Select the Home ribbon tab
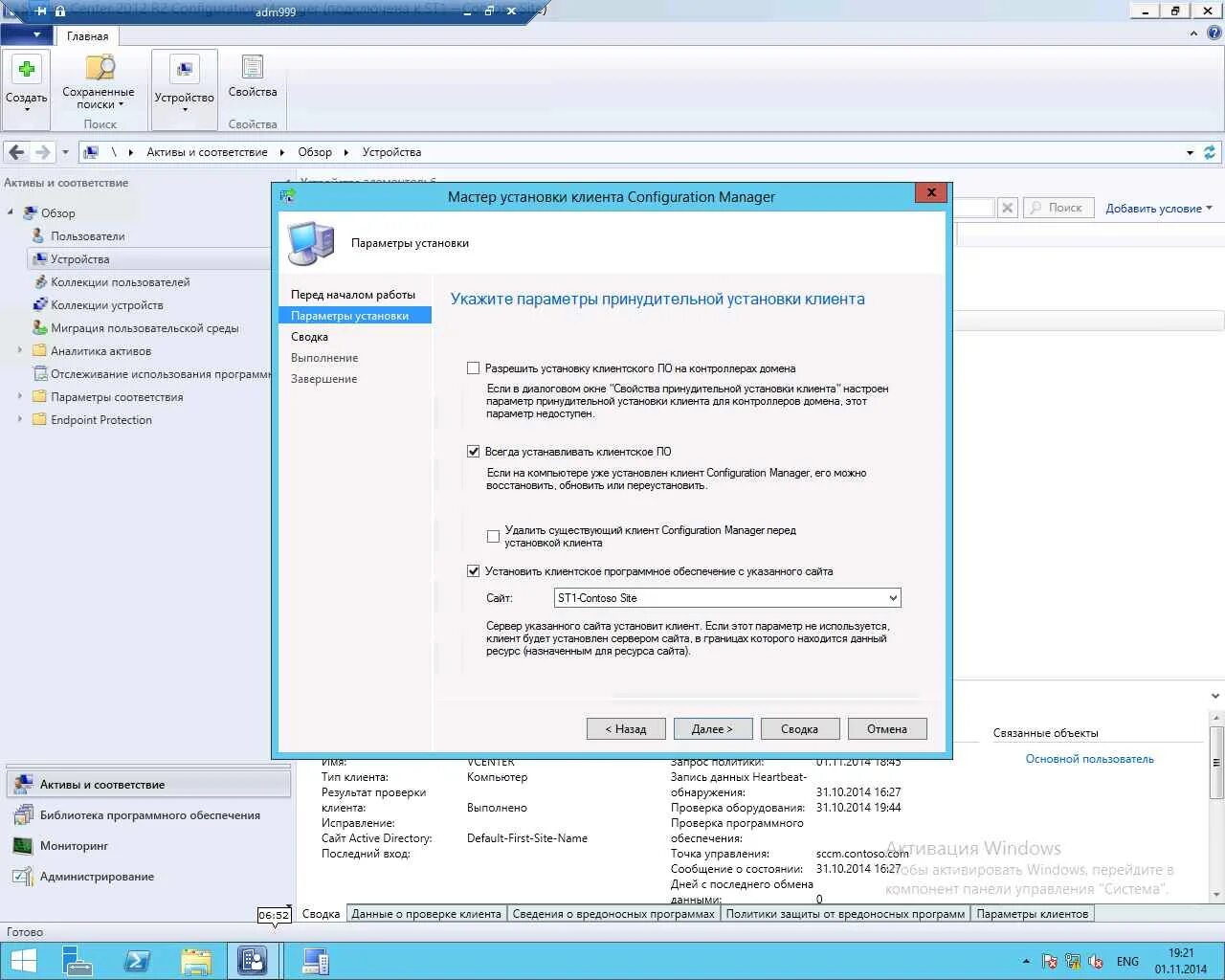 (x=87, y=36)
